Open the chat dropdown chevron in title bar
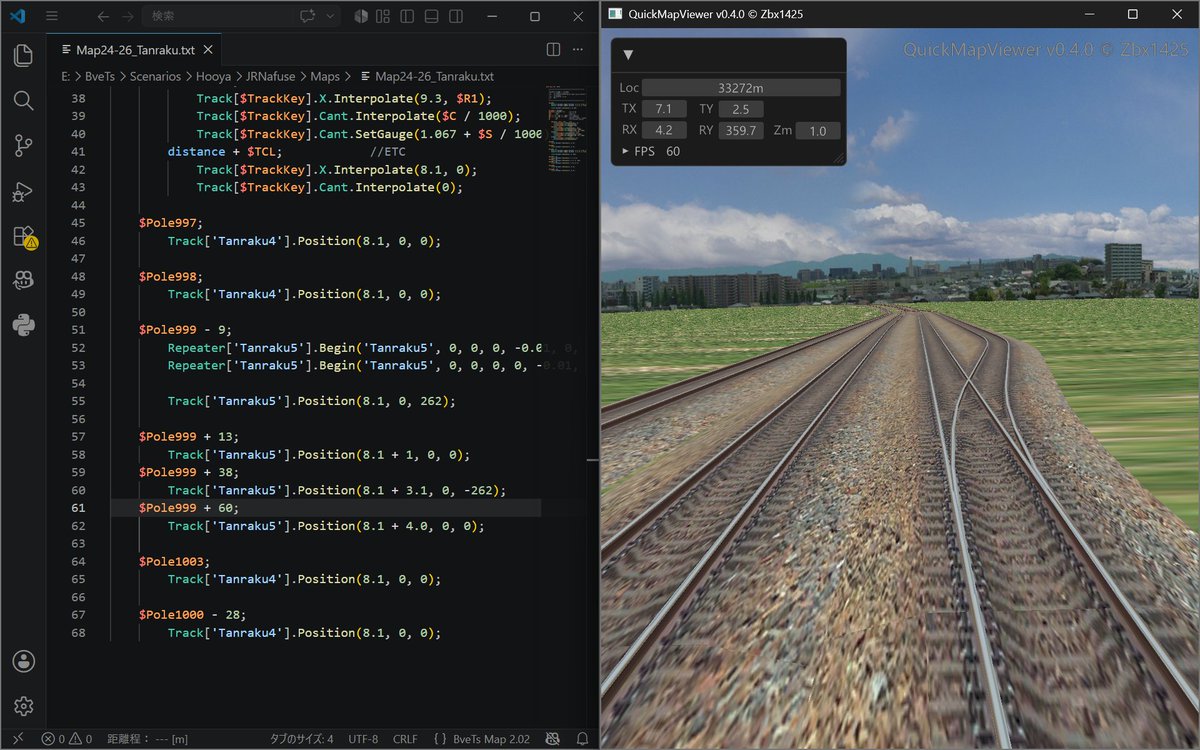The height and width of the screenshot is (750, 1200). click(331, 16)
